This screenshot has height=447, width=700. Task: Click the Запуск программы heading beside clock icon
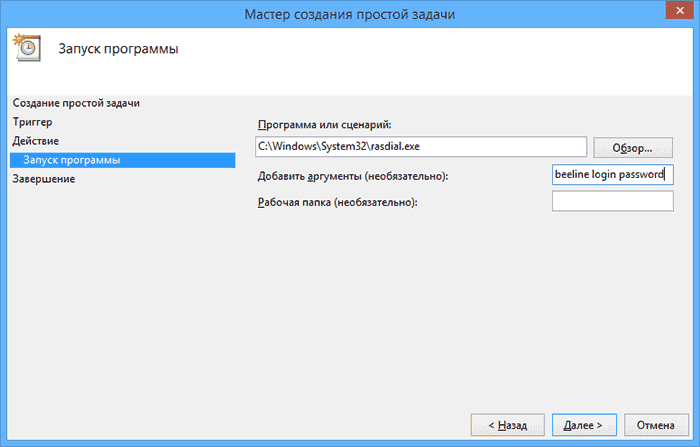pos(118,49)
